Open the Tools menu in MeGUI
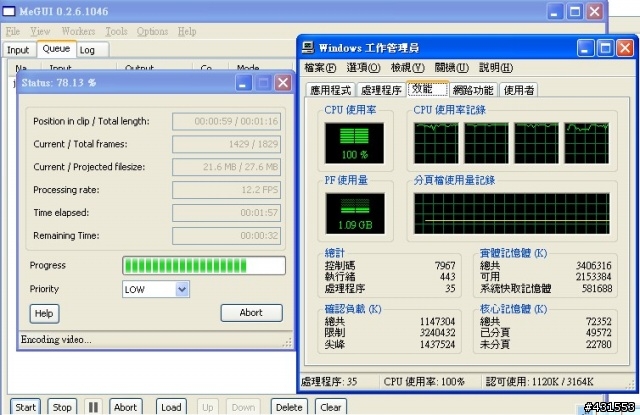This screenshot has height=415, width=640. pyautogui.click(x=116, y=31)
